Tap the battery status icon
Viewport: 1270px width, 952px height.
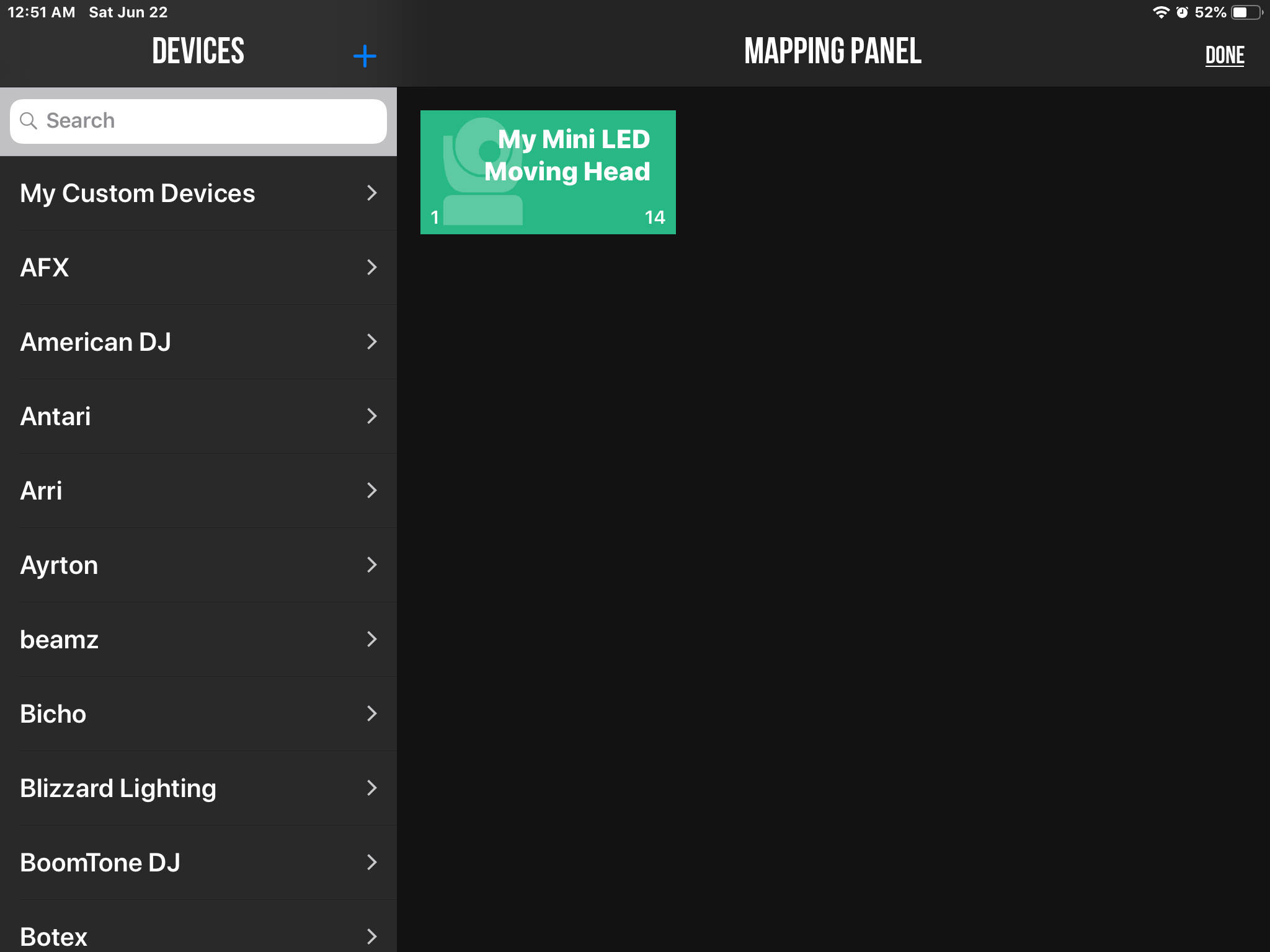(1246, 12)
